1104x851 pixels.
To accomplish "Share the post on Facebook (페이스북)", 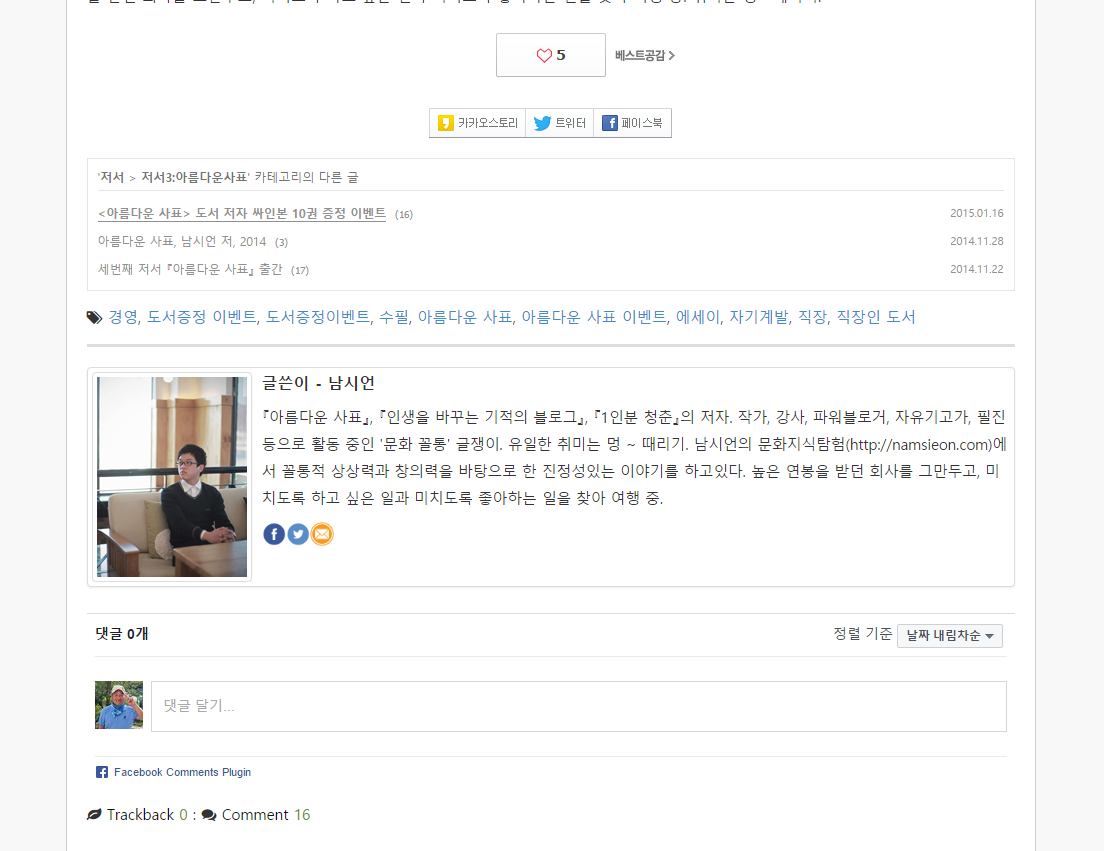I will [632, 123].
